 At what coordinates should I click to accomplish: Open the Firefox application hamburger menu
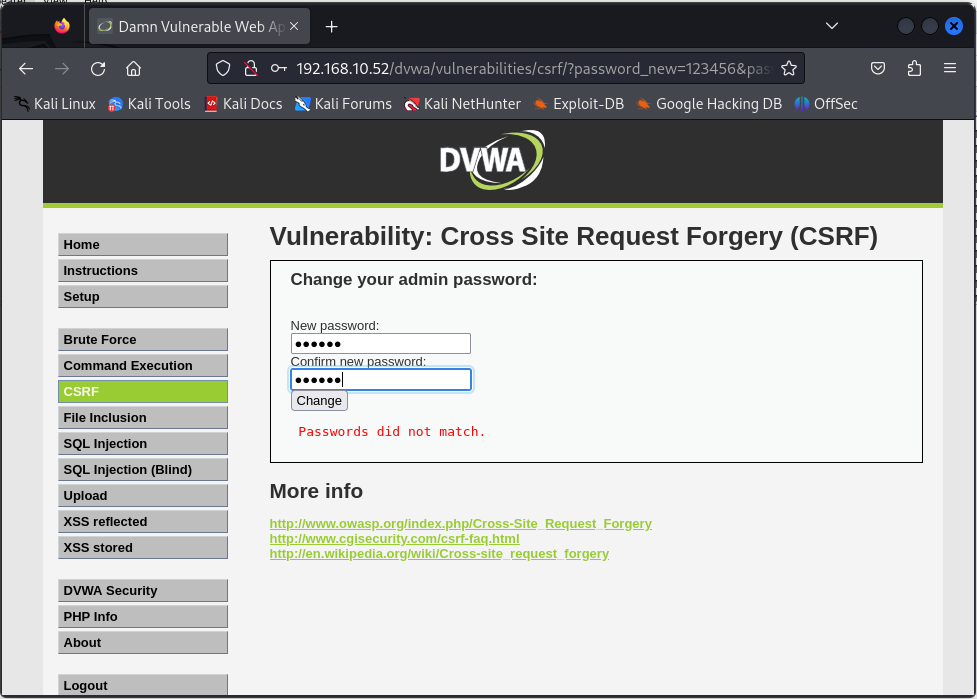(950, 68)
